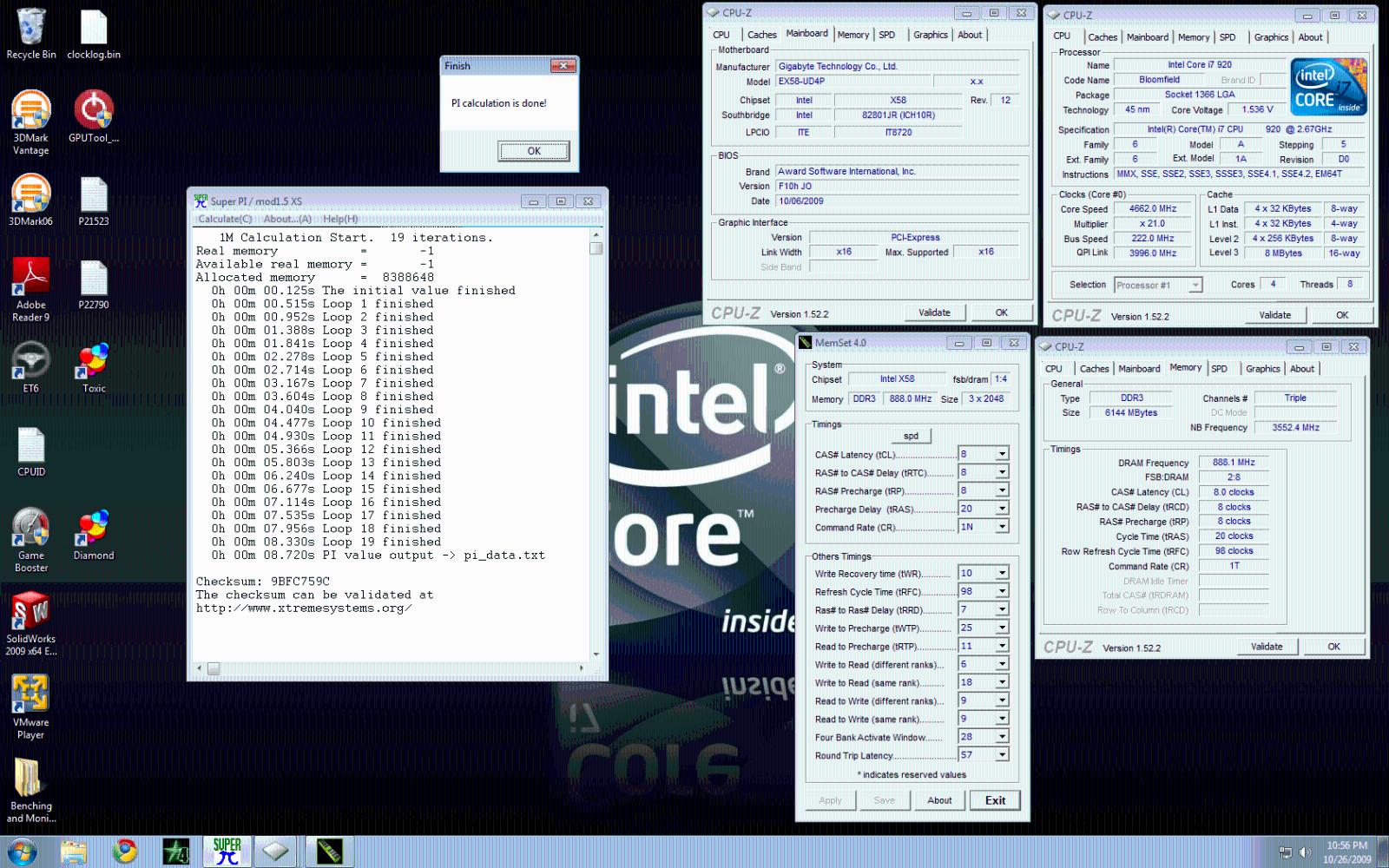
Task: Switch to Caches tab in Mainboard CPU-Z window
Action: tap(761, 35)
